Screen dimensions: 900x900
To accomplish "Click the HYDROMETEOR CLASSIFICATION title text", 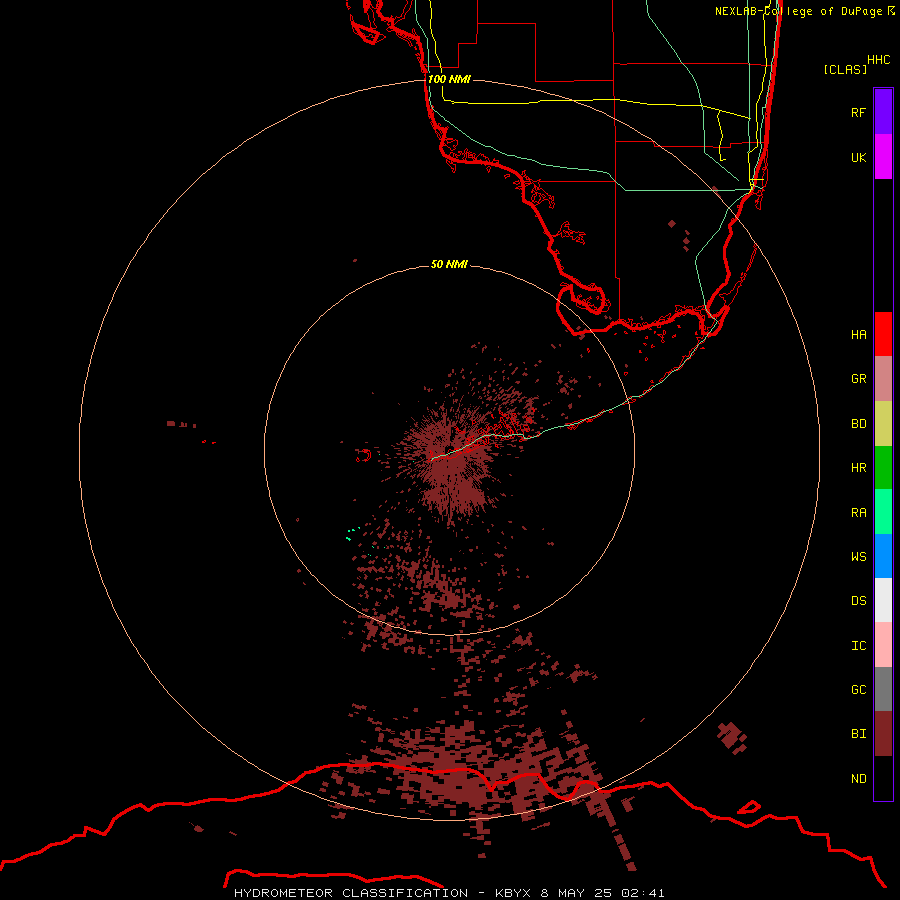I will 351,893.
